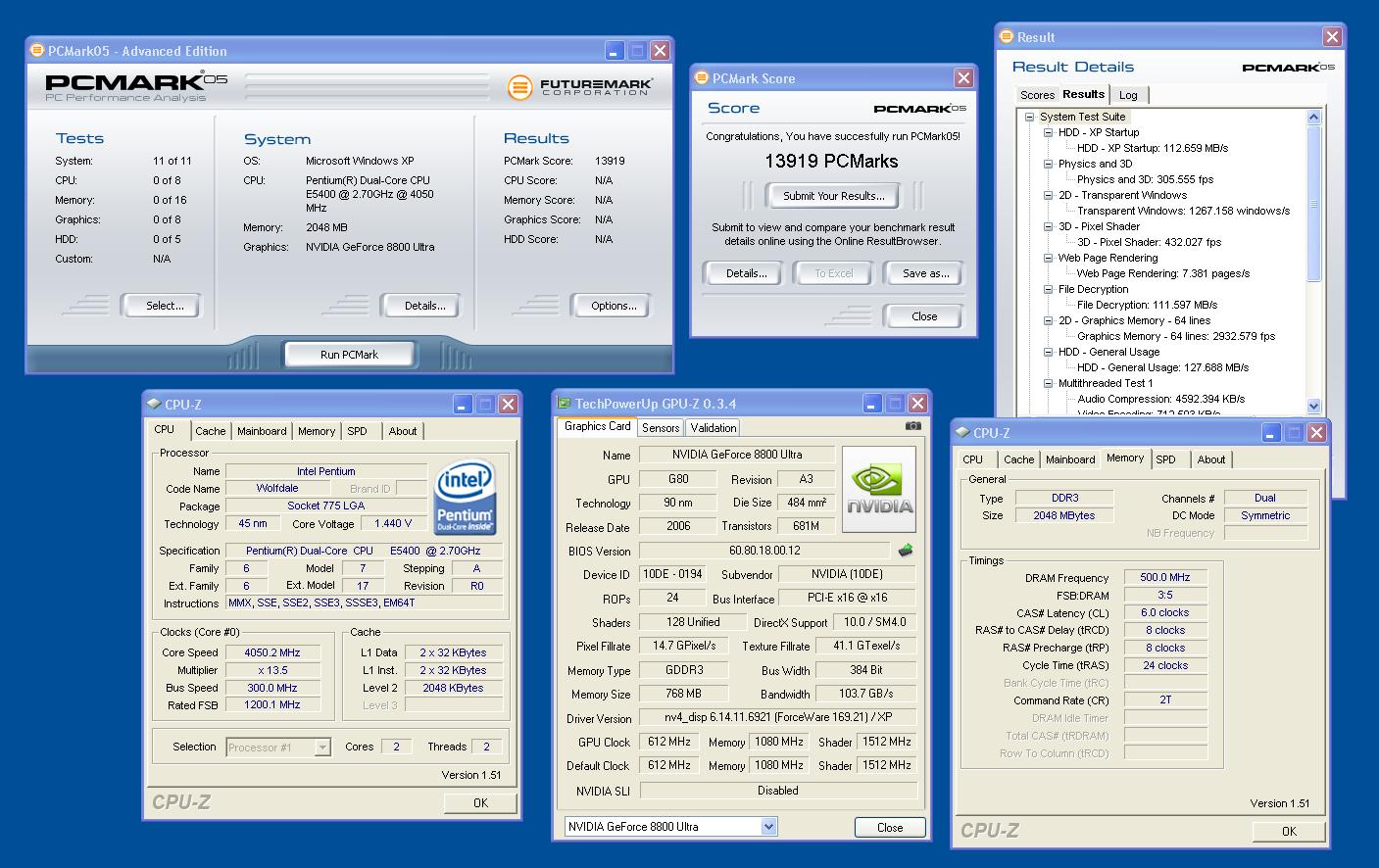
Task: Open Mainboard tab in CPU-Z processor window
Action: pos(262,431)
